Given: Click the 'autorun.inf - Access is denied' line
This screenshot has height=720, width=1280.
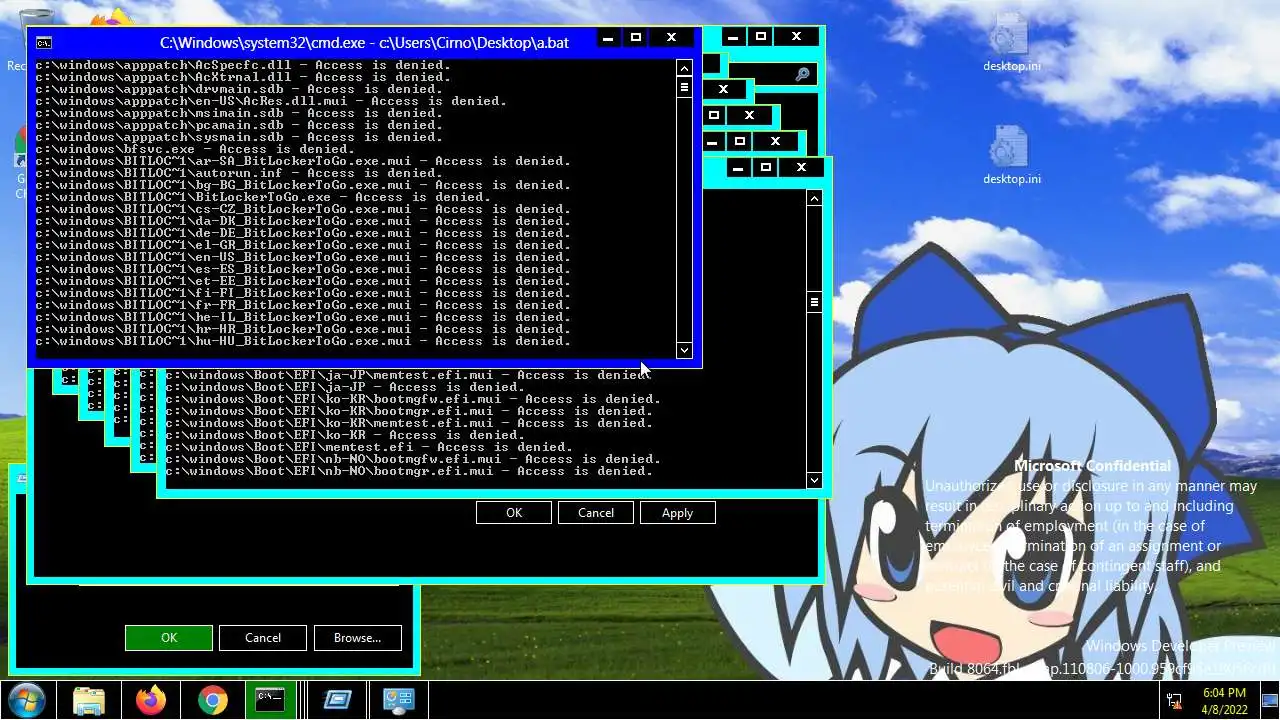Looking at the screenshot, I should (238, 173).
